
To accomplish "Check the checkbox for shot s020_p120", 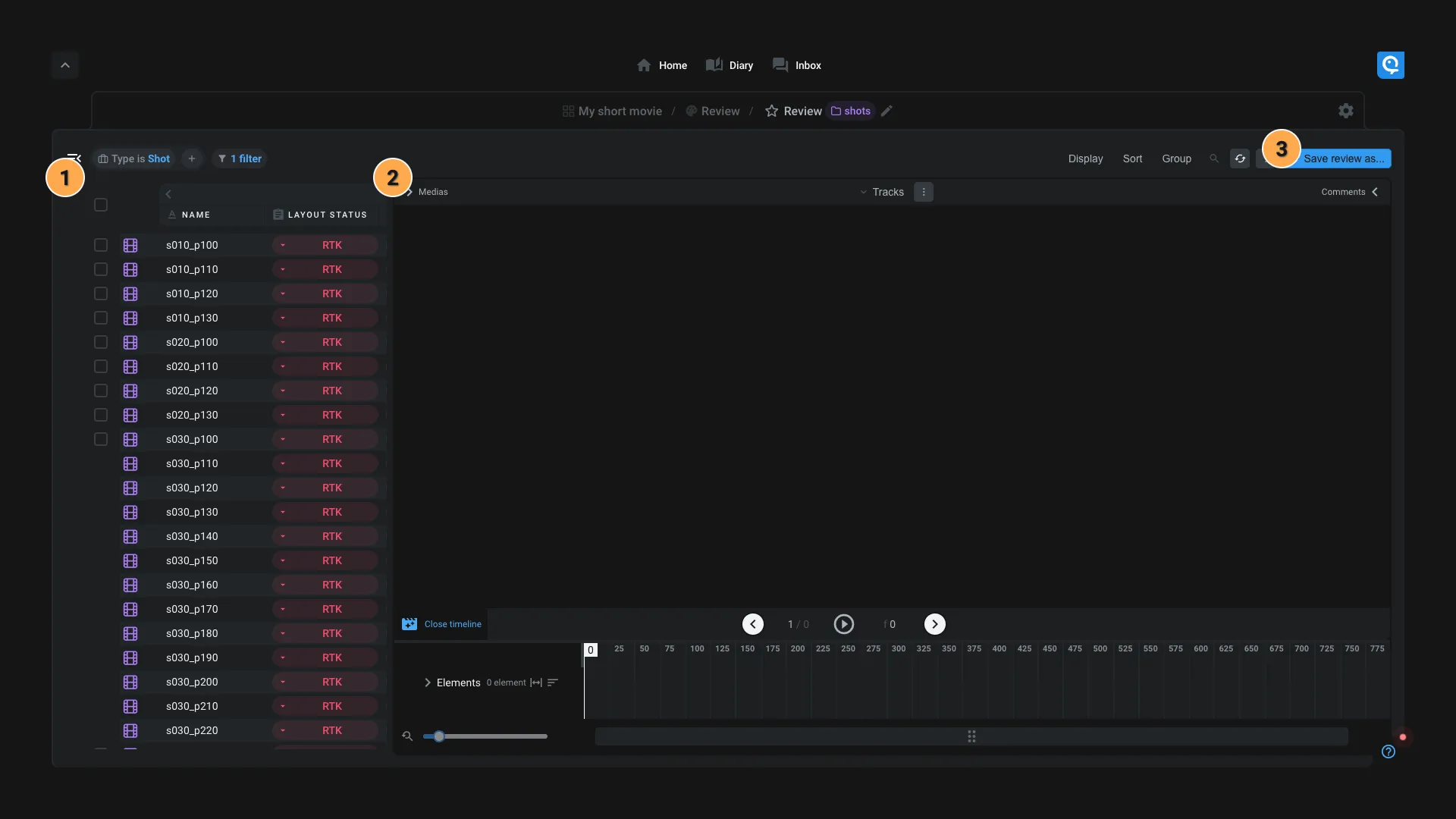I will [x=101, y=391].
